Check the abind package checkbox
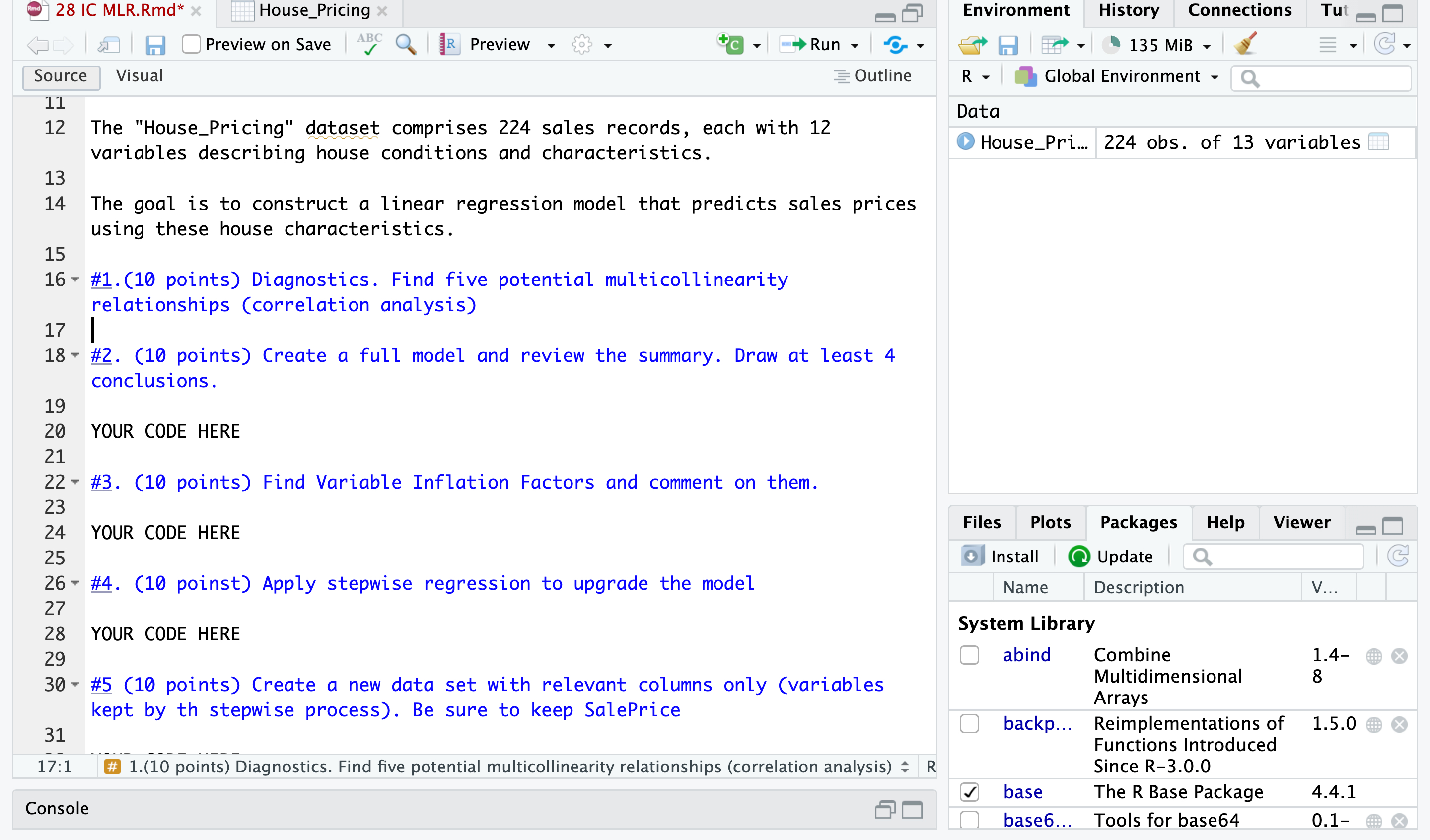The image size is (1430, 840). (969, 655)
